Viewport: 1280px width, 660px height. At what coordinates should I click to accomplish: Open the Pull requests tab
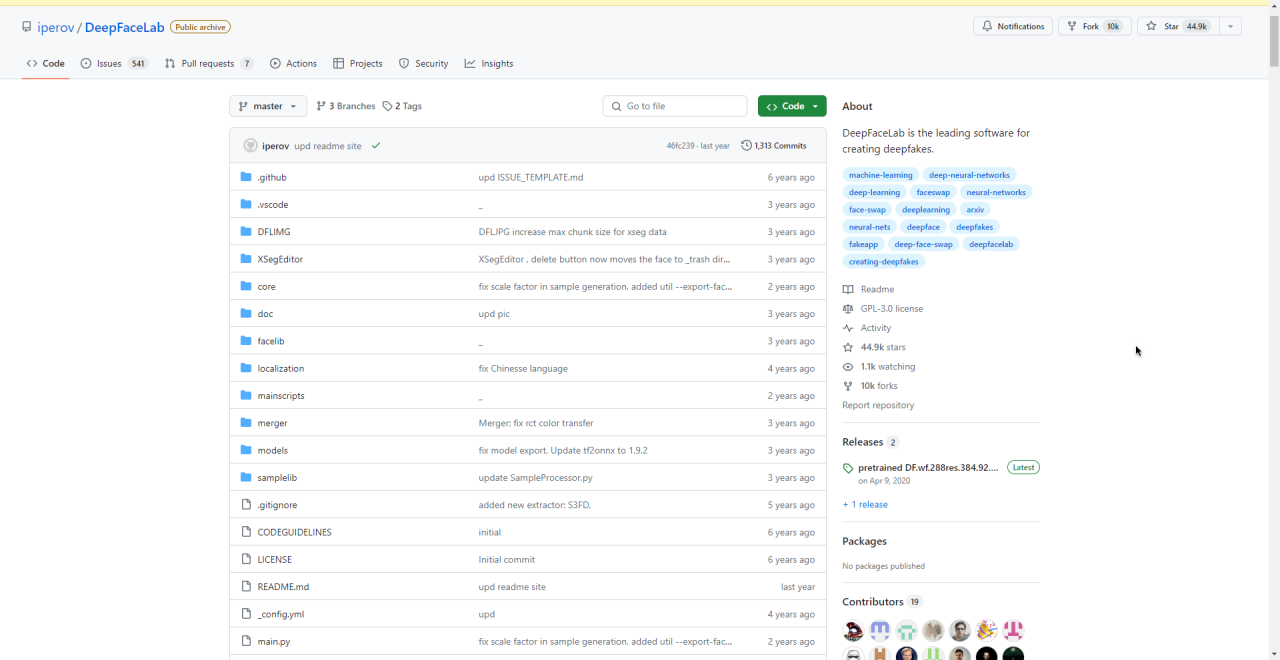[208, 63]
